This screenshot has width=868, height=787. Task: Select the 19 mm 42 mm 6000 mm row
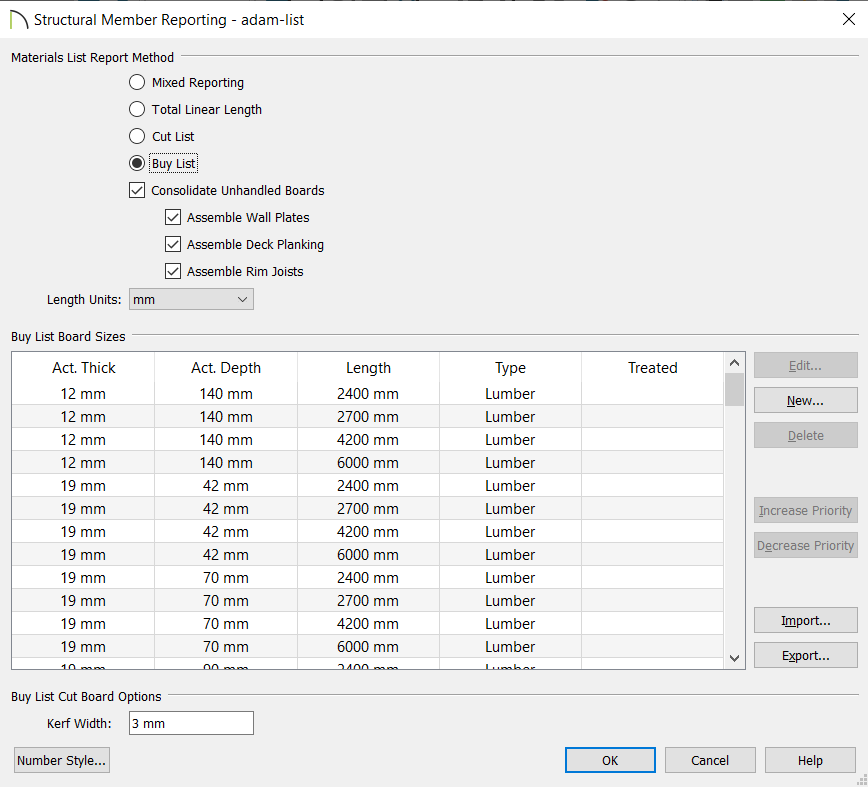click(x=368, y=555)
